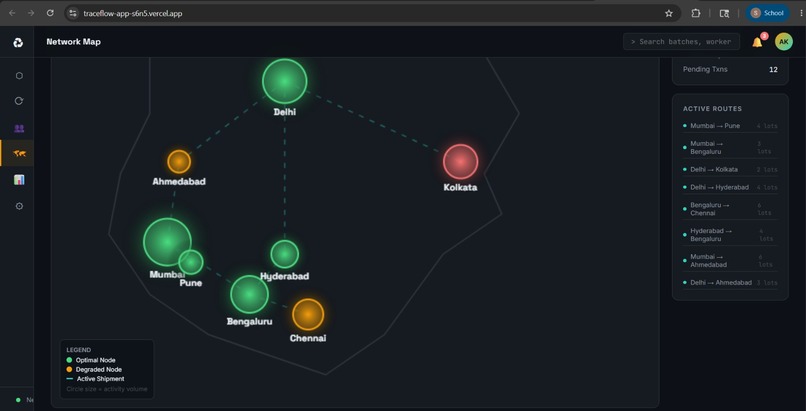806x411 pixels.
Task: Select the Pune node circle
Action: coord(191,262)
